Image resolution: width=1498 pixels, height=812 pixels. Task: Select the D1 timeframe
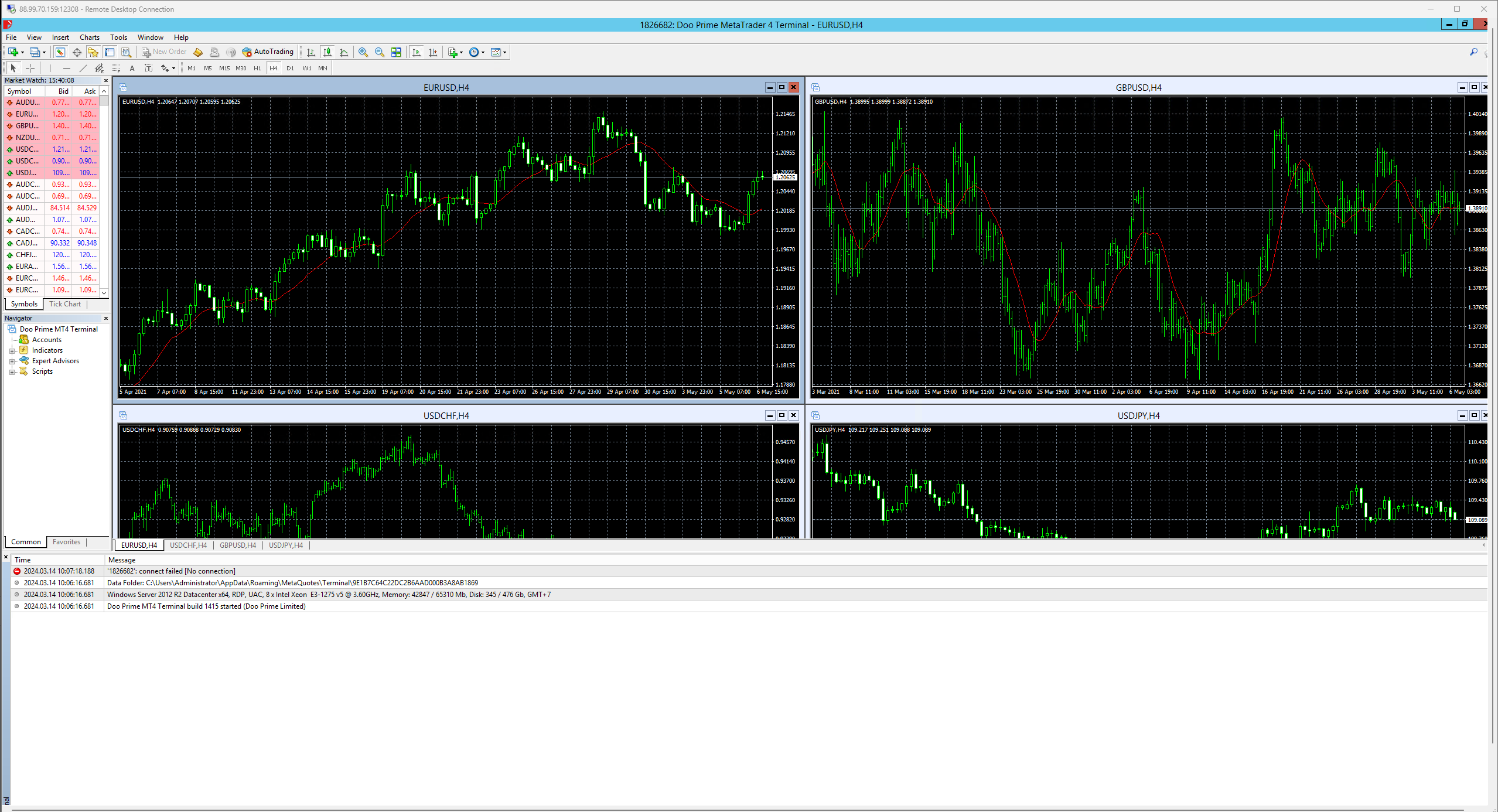[x=290, y=69]
